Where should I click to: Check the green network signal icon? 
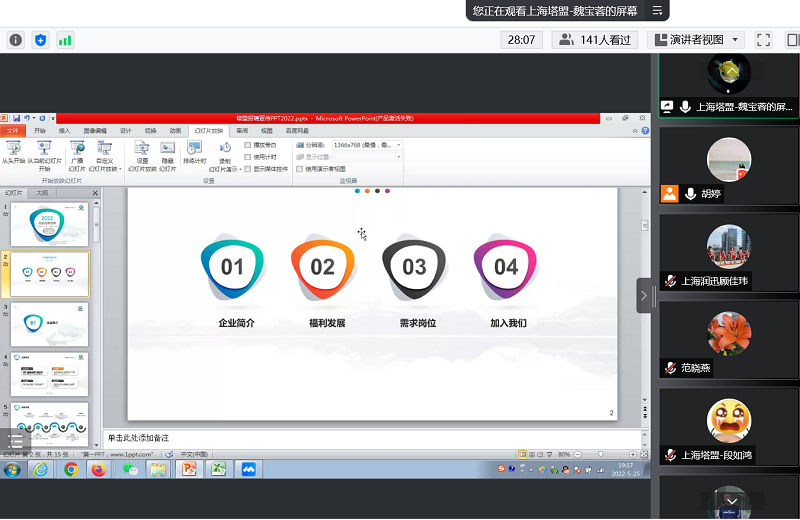(65, 40)
